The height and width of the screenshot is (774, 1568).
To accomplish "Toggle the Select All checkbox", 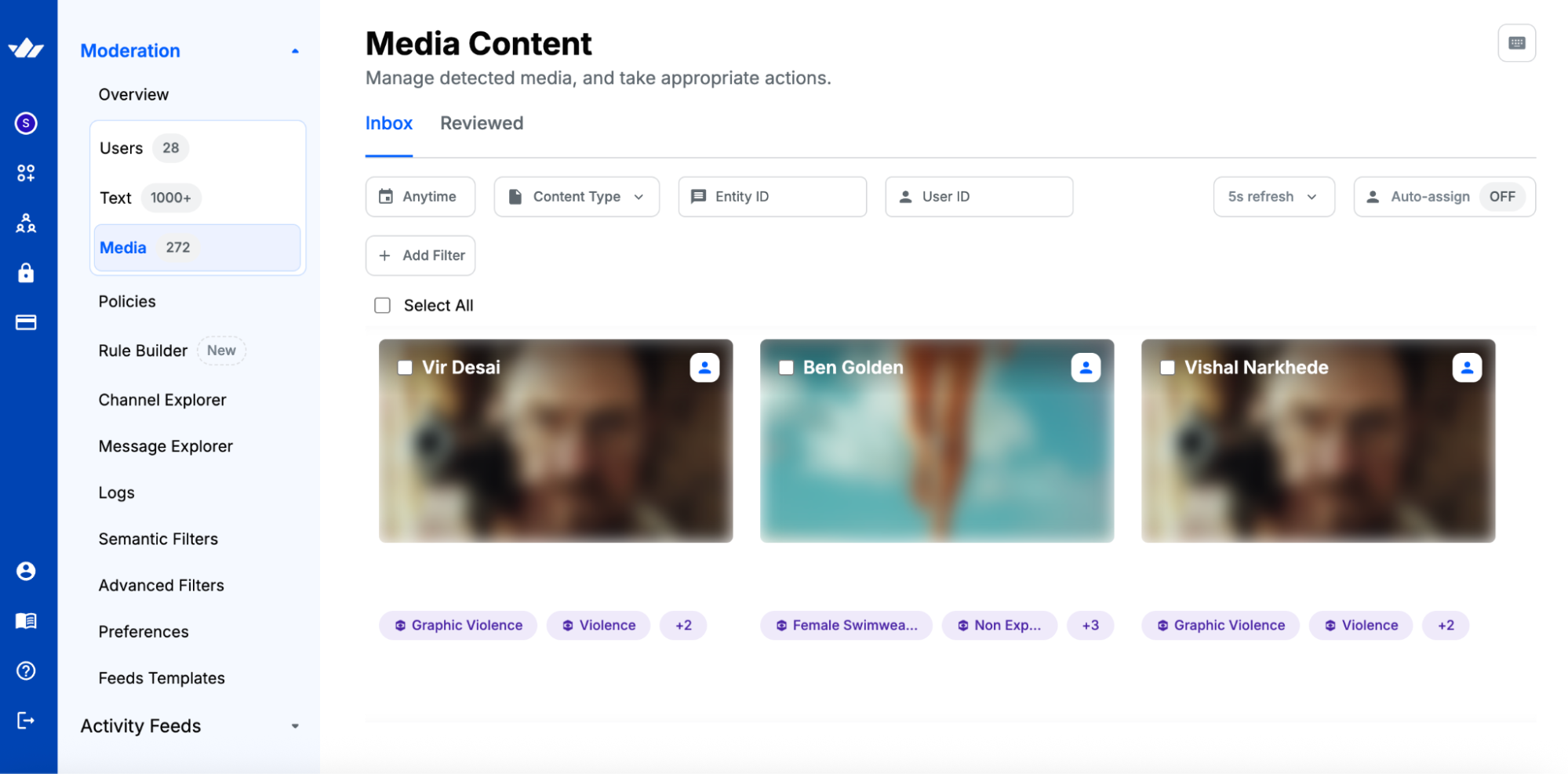I will [382, 305].
